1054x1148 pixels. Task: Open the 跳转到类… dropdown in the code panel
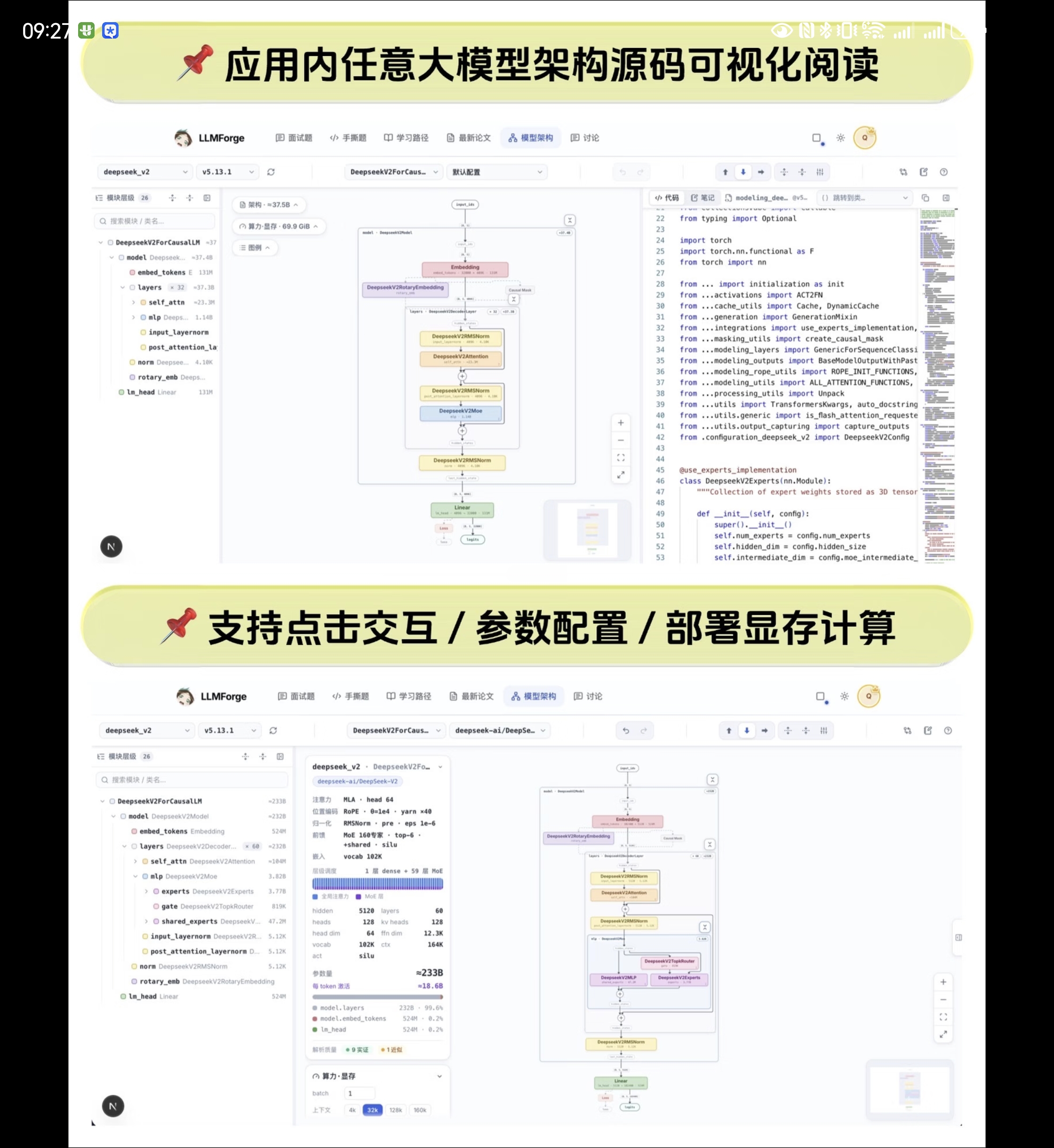(864, 198)
